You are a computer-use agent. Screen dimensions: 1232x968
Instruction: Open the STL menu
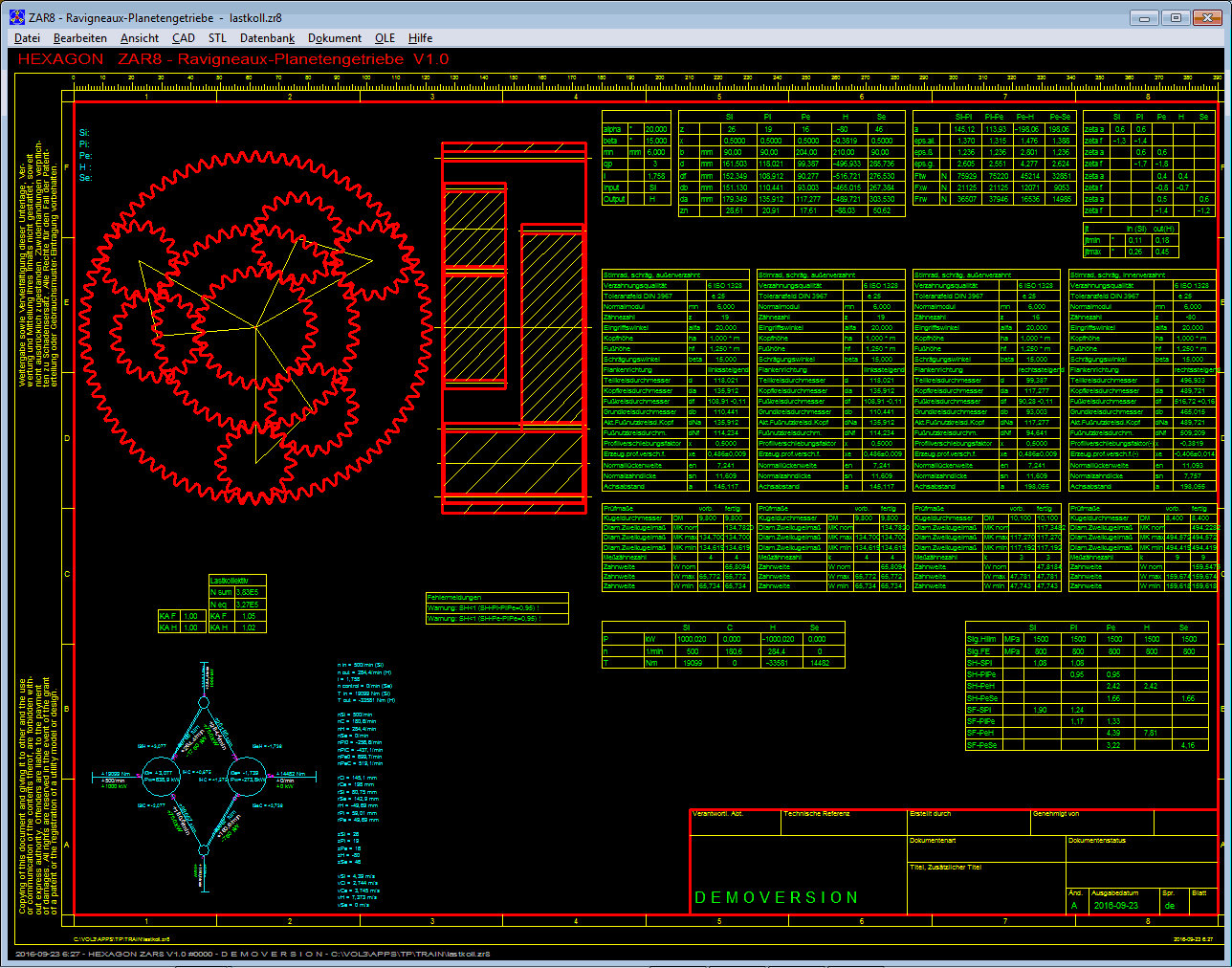click(x=218, y=38)
